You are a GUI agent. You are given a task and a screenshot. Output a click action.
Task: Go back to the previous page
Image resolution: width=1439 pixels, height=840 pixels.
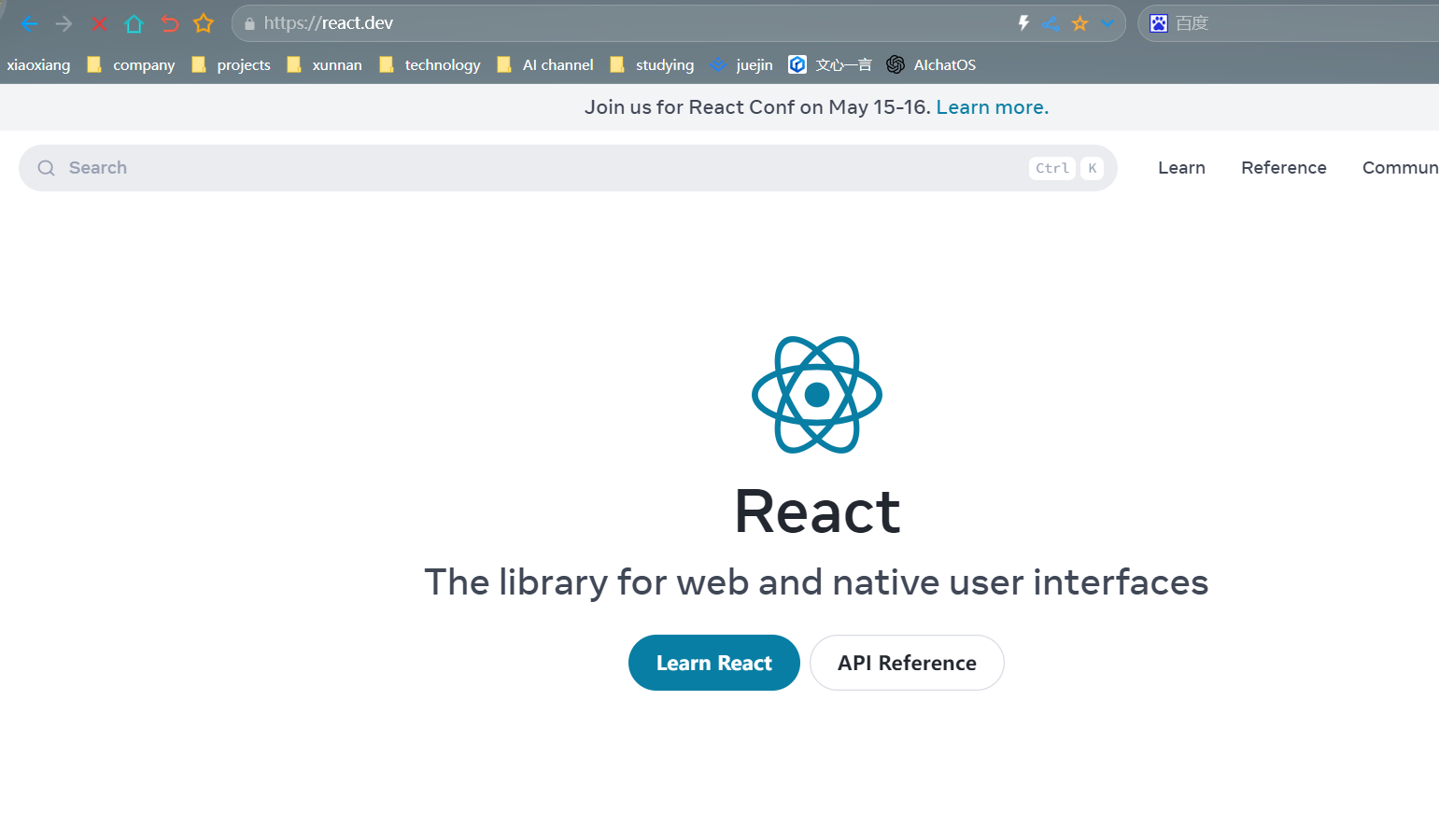click(29, 23)
